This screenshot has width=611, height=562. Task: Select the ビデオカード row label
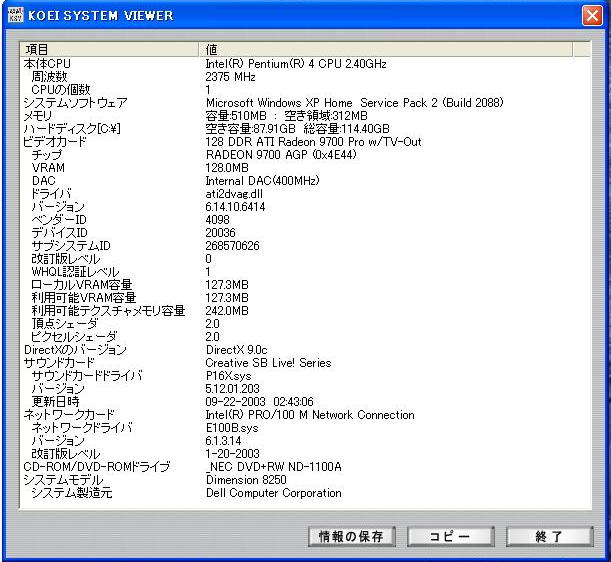55,142
